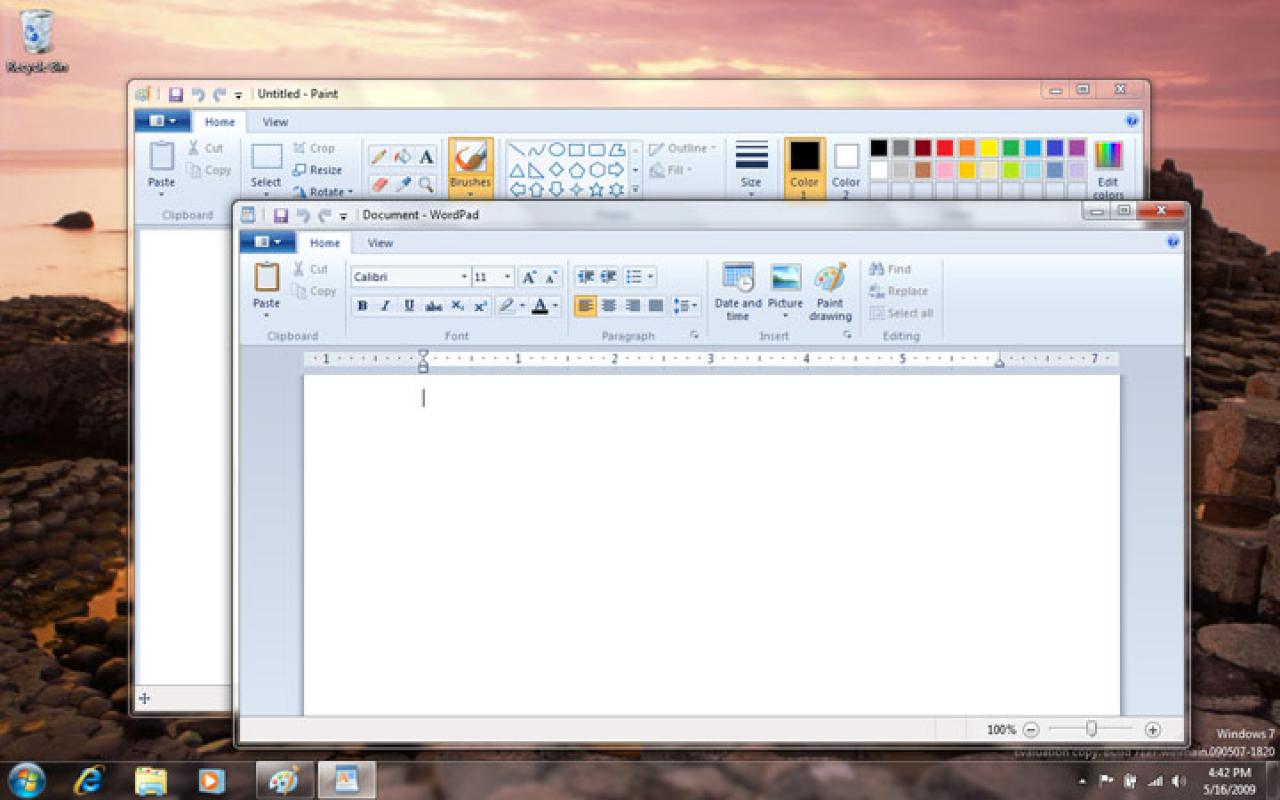The image size is (1280, 800).
Task: Toggle Superscript formatting in WordPad
Action: [x=480, y=306]
